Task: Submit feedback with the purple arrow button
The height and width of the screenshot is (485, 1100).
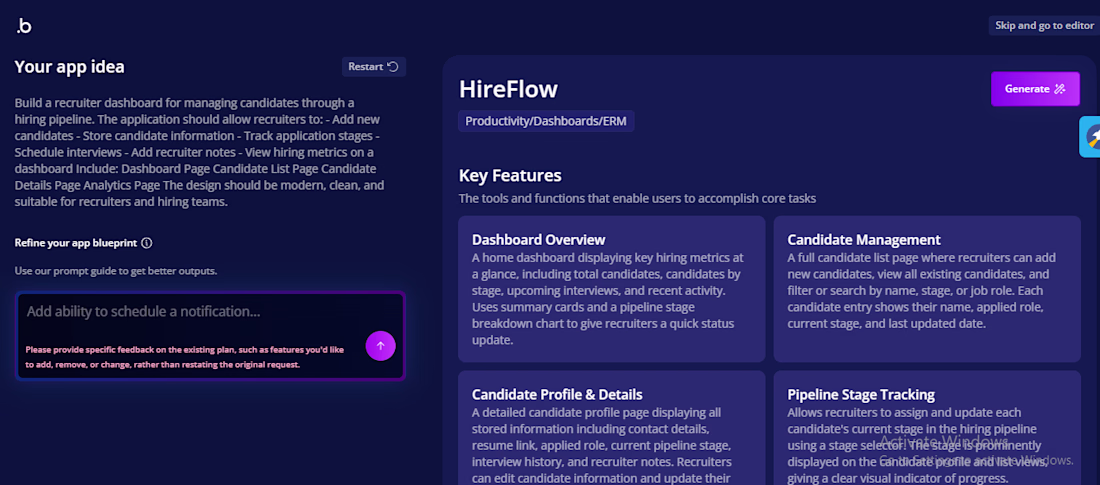Action: 380,346
